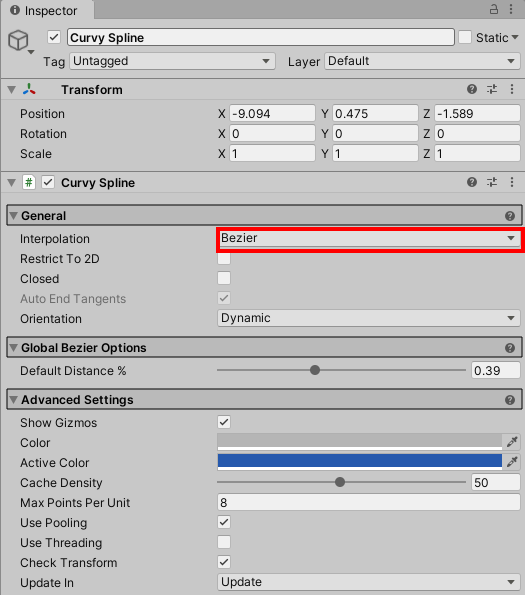This screenshot has height=595, width=525.
Task: Click the Max Points Per Unit field
Action: (369, 502)
